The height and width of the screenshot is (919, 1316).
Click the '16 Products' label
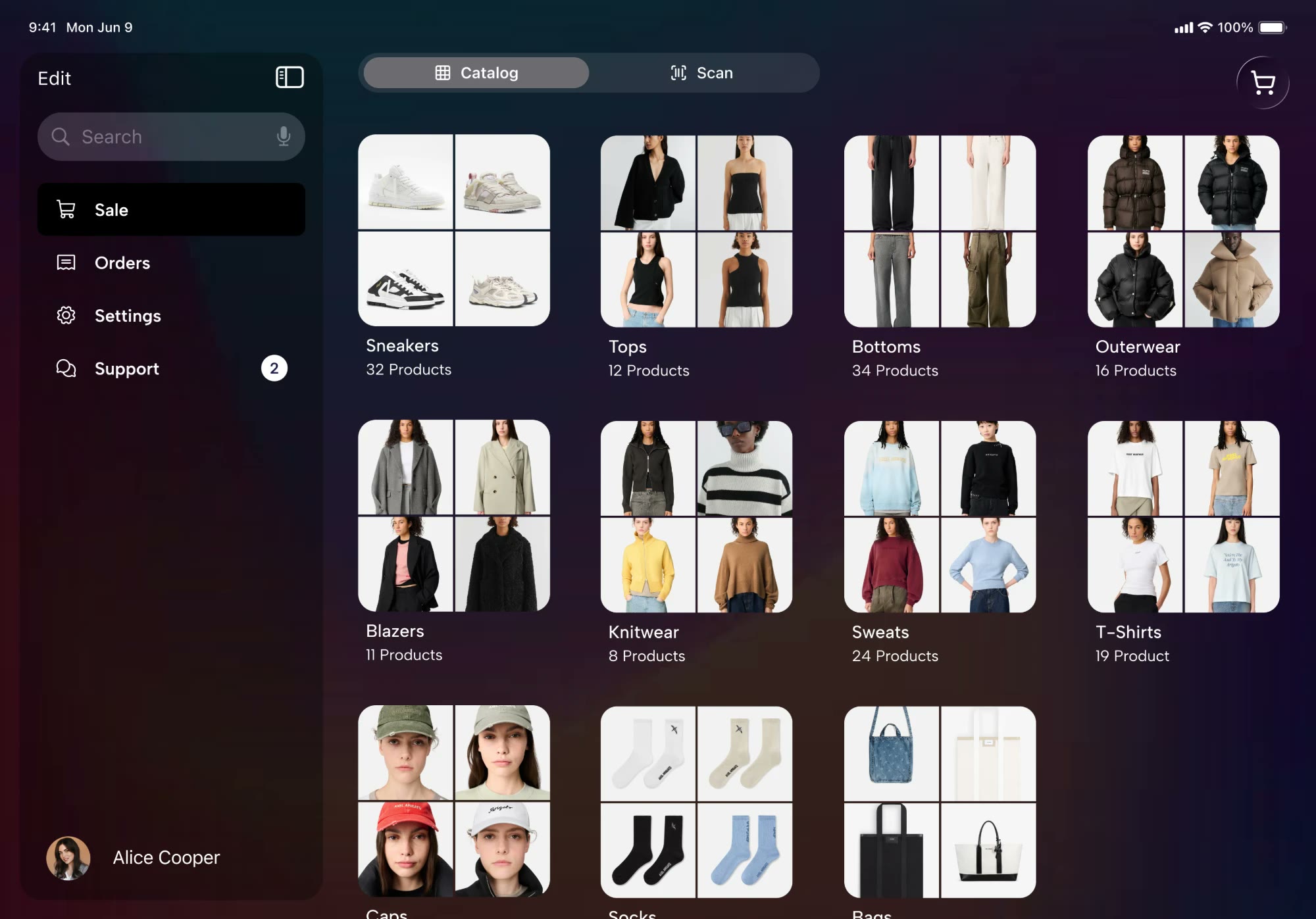click(x=1136, y=371)
